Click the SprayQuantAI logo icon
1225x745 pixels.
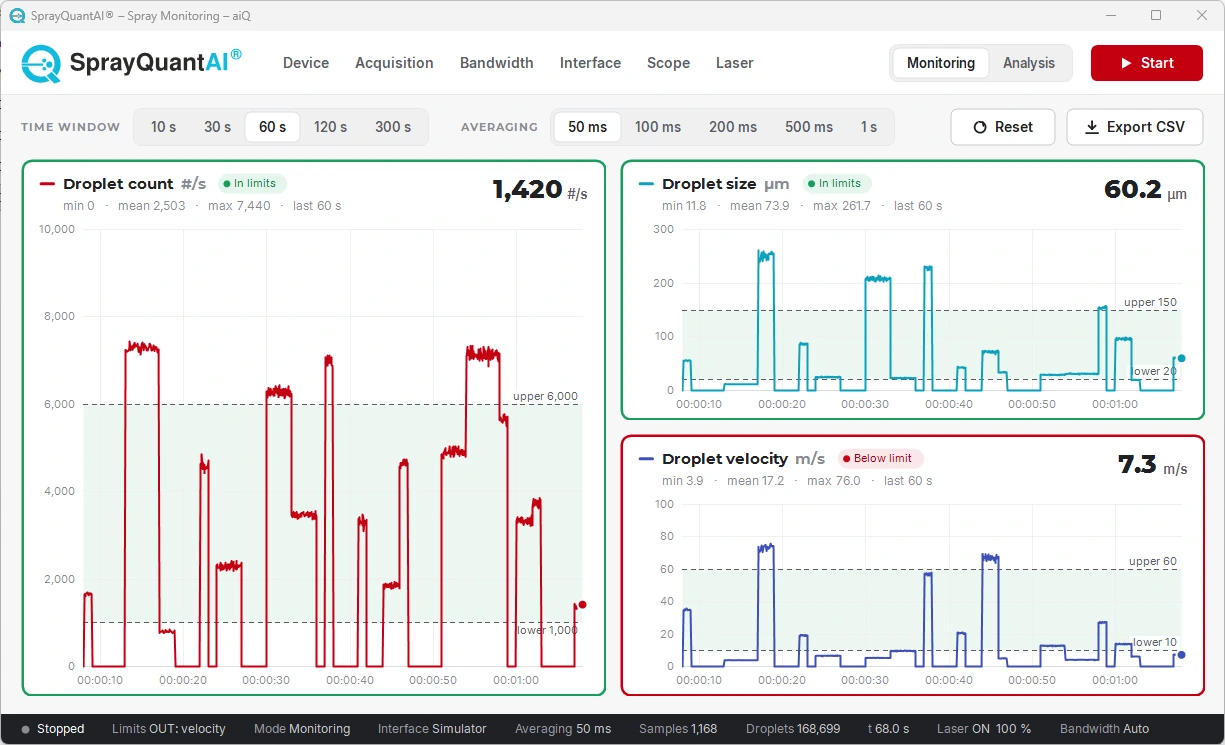pyautogui.click(x=41, y=63)
